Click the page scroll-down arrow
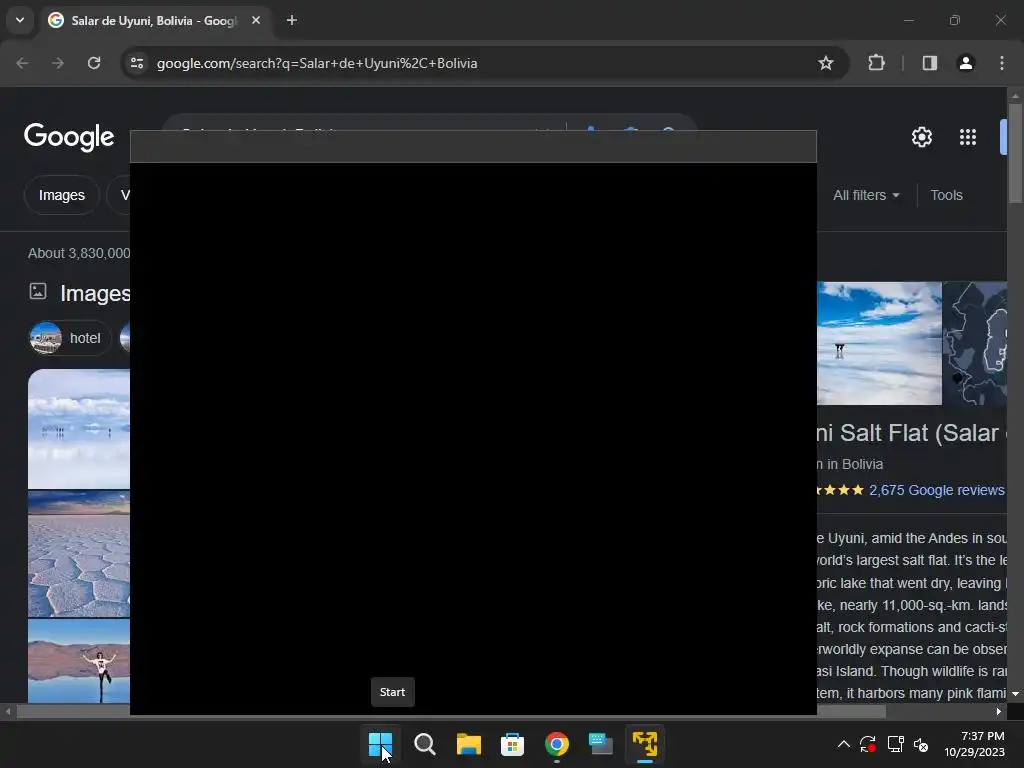This screenshot has height=768, width=1024. click(x=1015, y=694)
